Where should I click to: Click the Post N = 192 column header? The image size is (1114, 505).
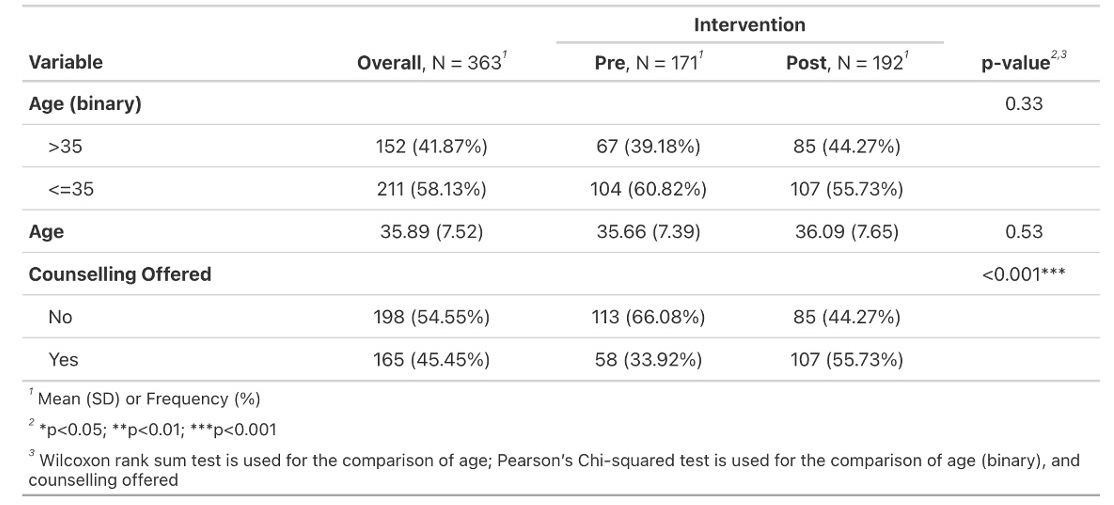tap(847, 63)
